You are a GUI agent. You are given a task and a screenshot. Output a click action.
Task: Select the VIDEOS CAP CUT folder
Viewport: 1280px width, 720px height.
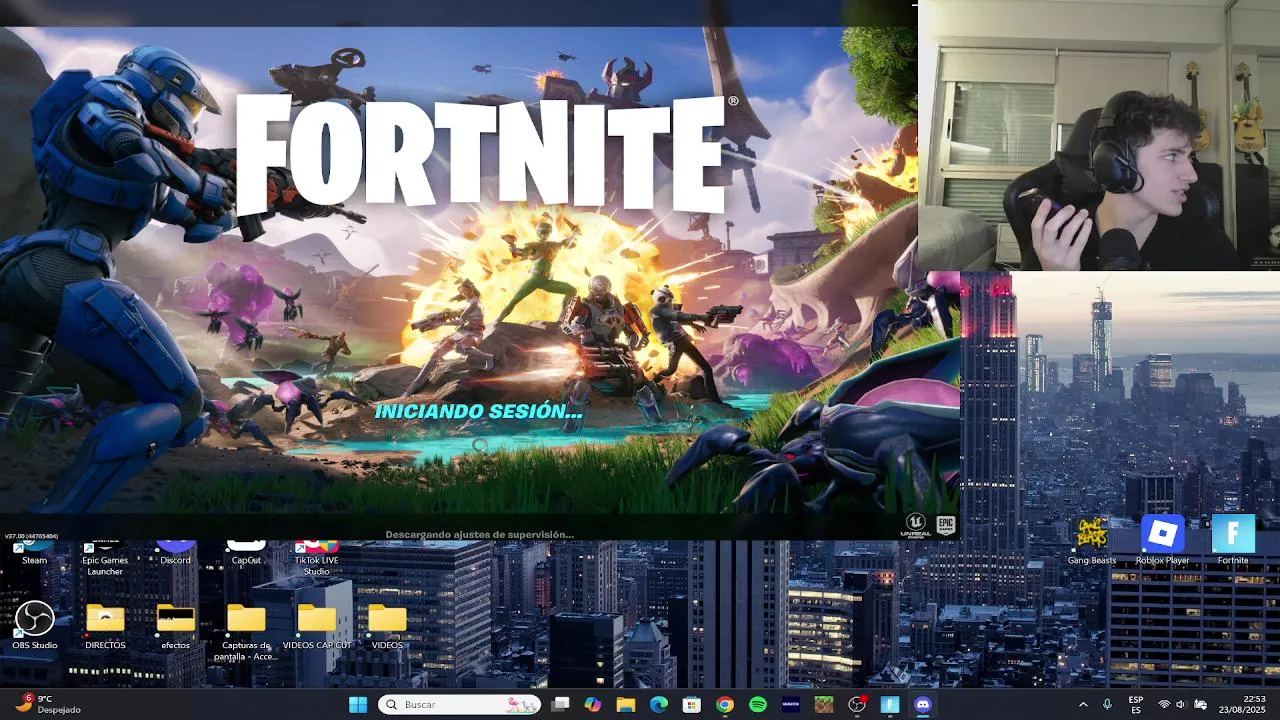(x=317, y=626)
